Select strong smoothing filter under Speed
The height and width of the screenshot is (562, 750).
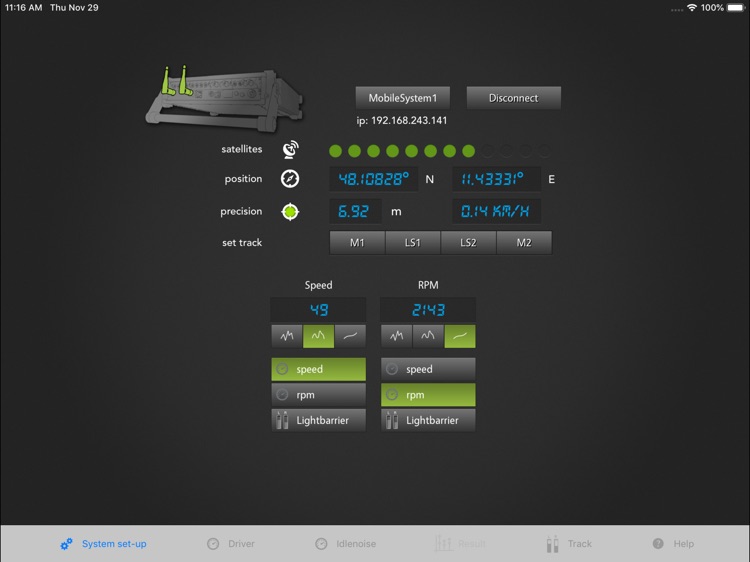350,336
